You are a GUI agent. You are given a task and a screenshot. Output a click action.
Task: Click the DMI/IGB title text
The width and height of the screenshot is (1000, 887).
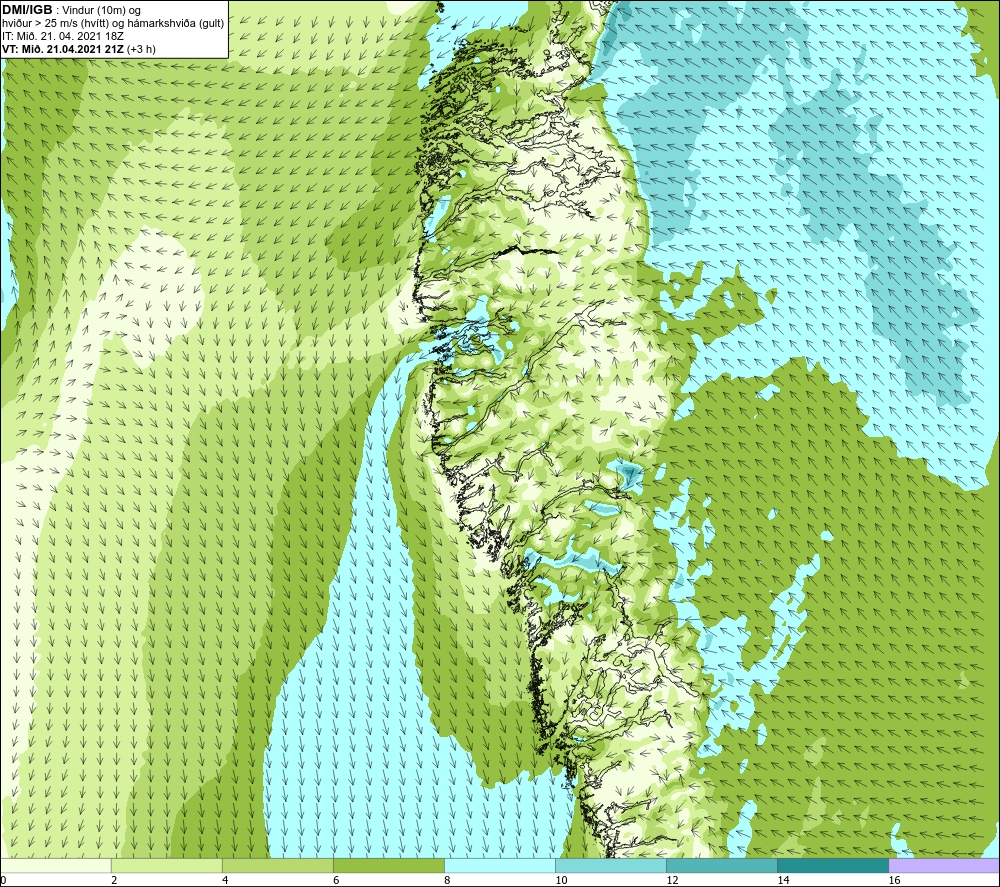(27, 10)
